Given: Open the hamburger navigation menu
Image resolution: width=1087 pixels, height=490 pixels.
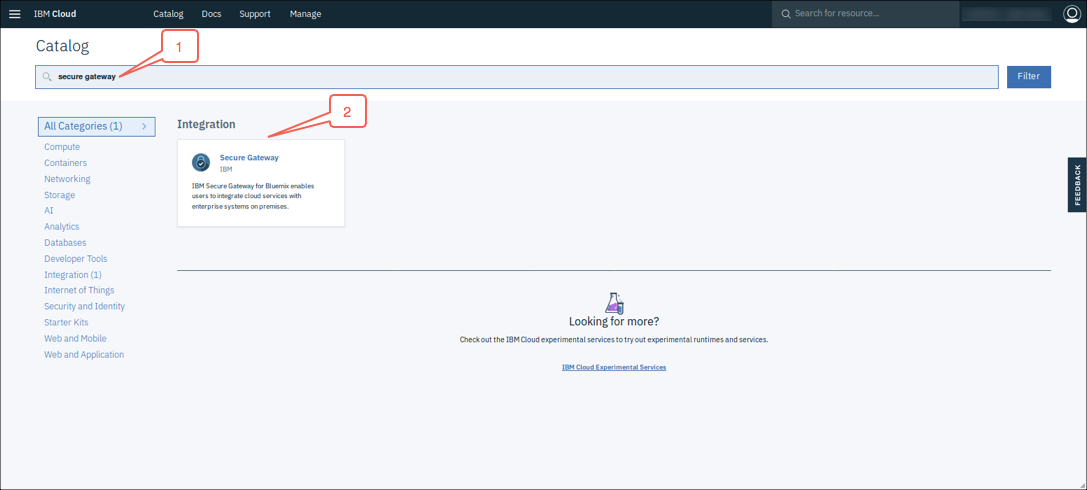Looking at the screenshot, I should coord(15,14).
